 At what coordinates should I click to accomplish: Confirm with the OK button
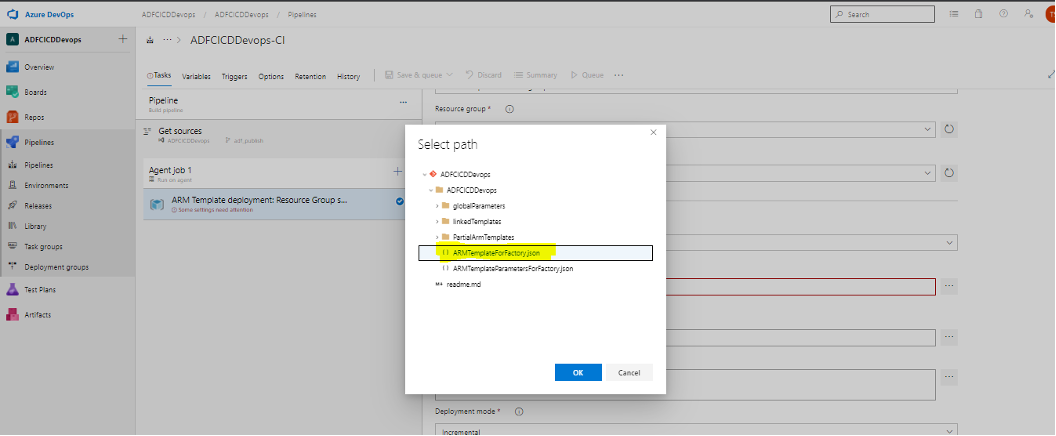click(x=578, y=373)
